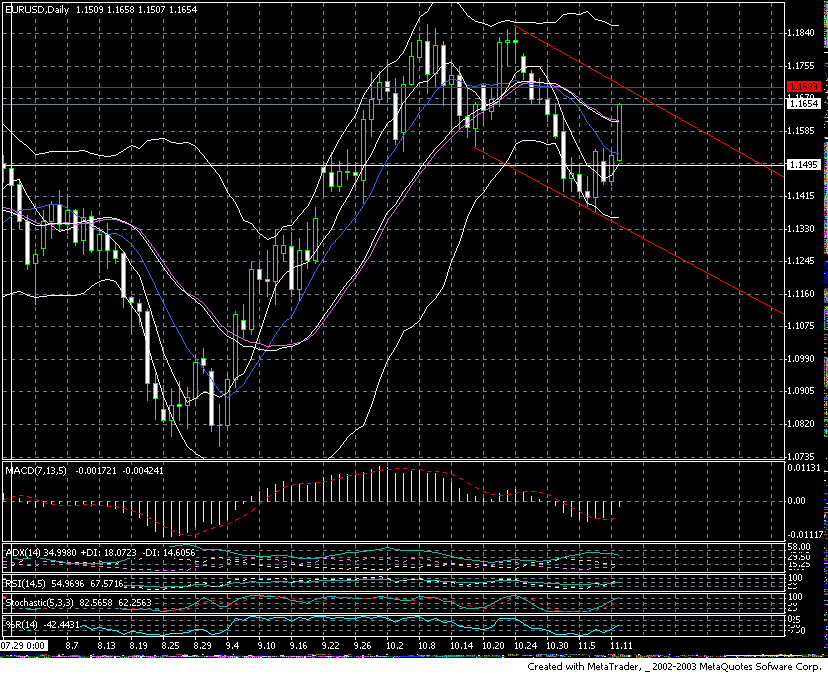The image size is (828, 674).
Task: Click the highlighted 07.29 0:00 date label
Action: click(24, 645)
